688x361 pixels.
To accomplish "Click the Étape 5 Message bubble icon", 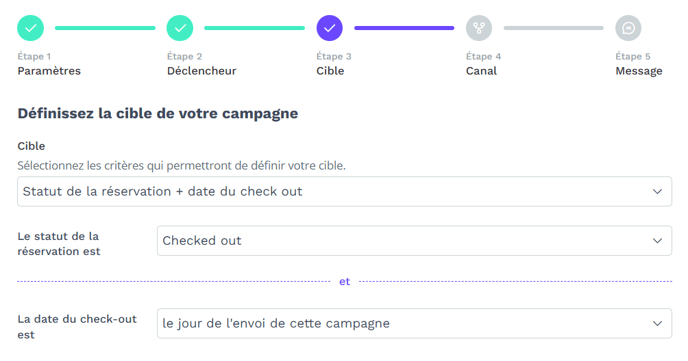I will (628, 28).
